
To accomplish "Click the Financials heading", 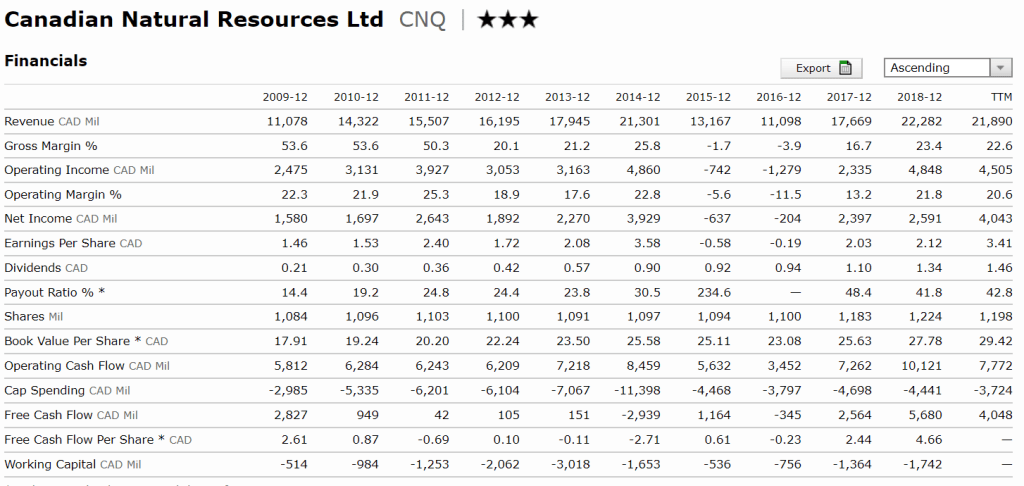I will click(46, 61).
